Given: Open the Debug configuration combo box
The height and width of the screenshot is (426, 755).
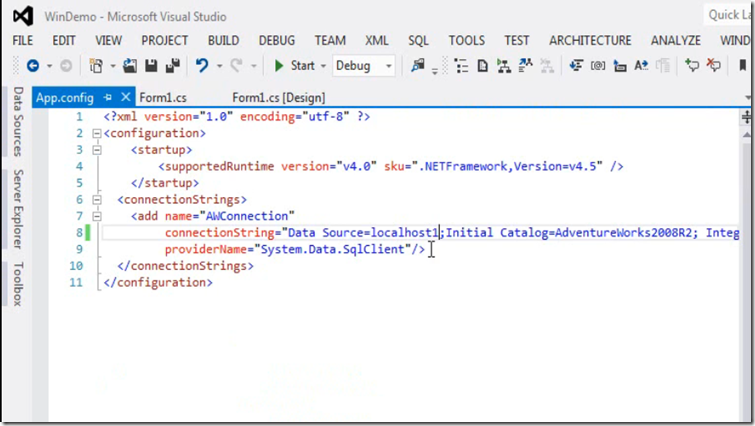Looking at the screenshot, I should (364, 65).
